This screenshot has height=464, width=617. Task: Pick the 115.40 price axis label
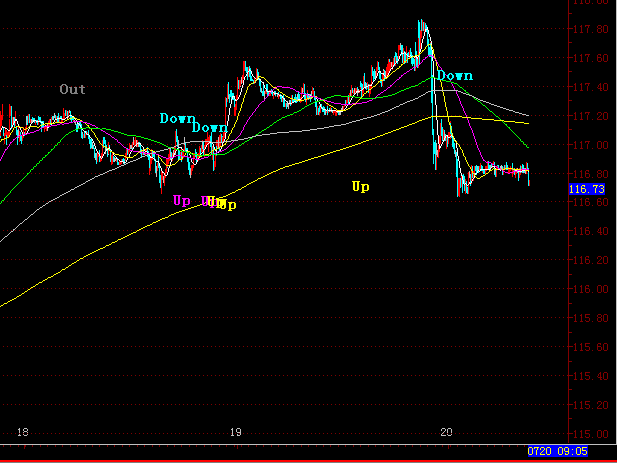coord(591,376)
